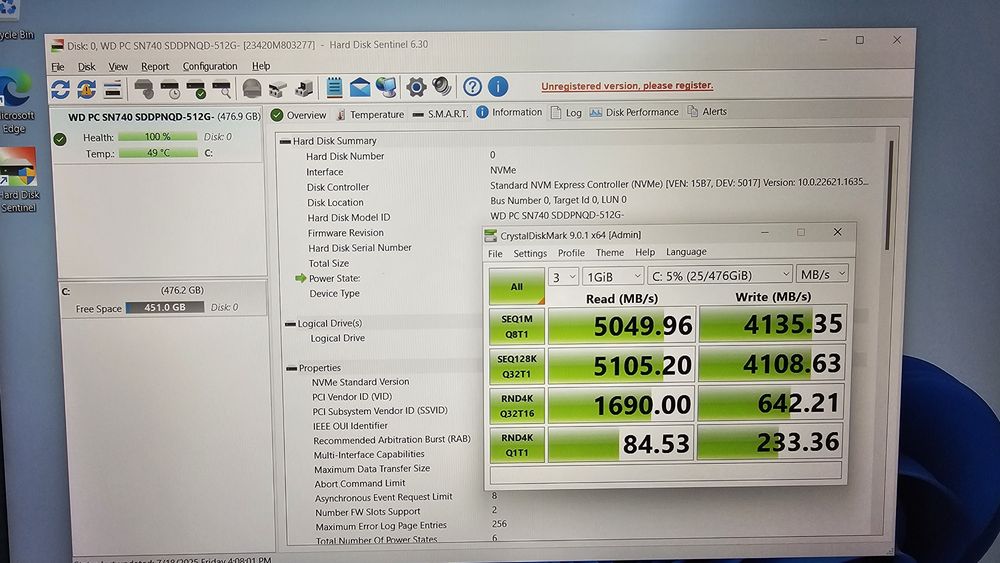Open the 1GiB test size dropdown
The width and height of the screenshot is (1000, 563).
coord(613,276)
